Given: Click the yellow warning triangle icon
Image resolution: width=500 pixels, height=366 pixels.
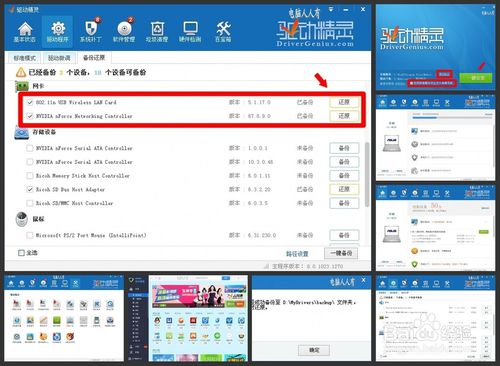Looking at the screenshot, I should click(21, 72).
